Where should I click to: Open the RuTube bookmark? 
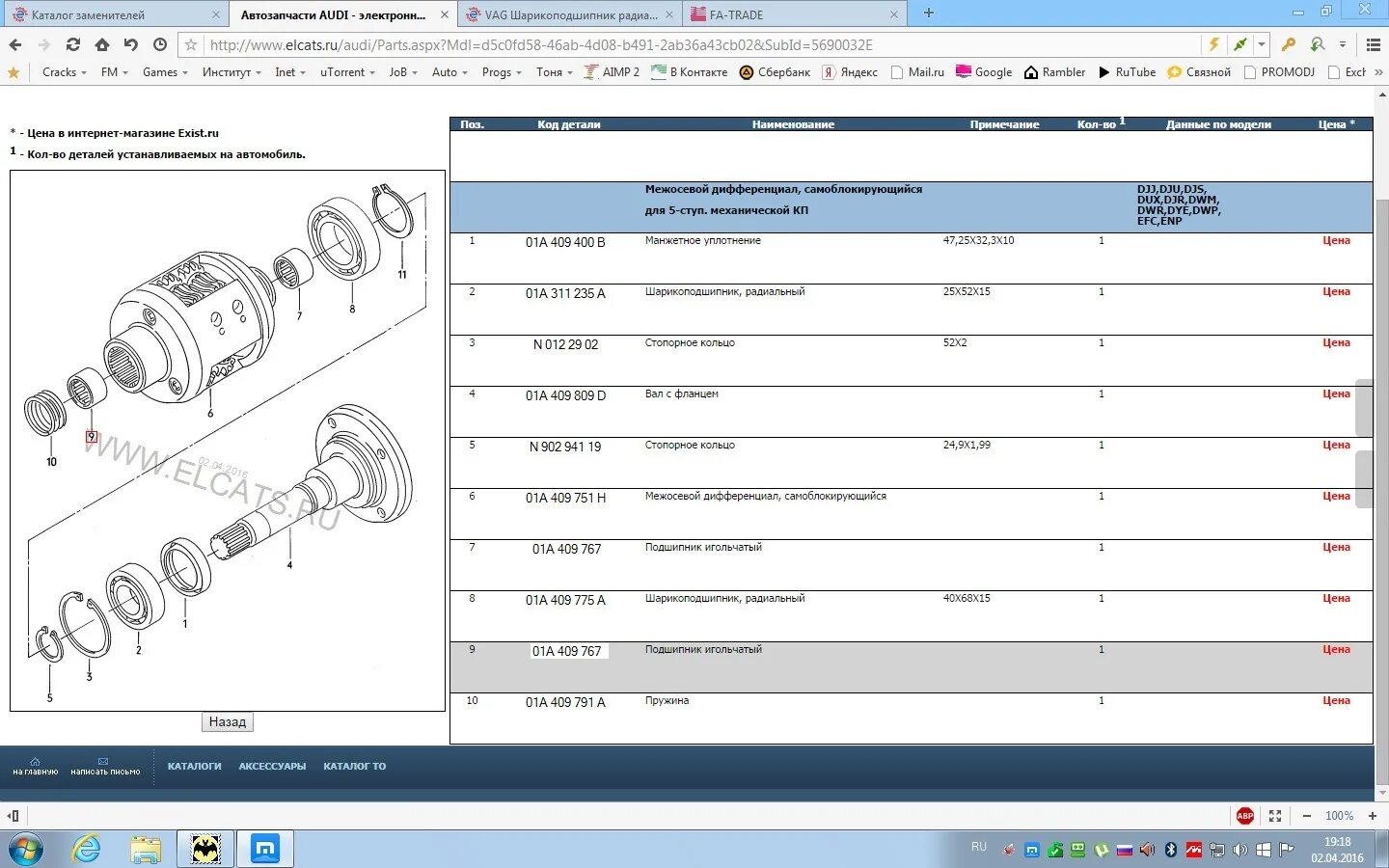tap(1127, 72)
